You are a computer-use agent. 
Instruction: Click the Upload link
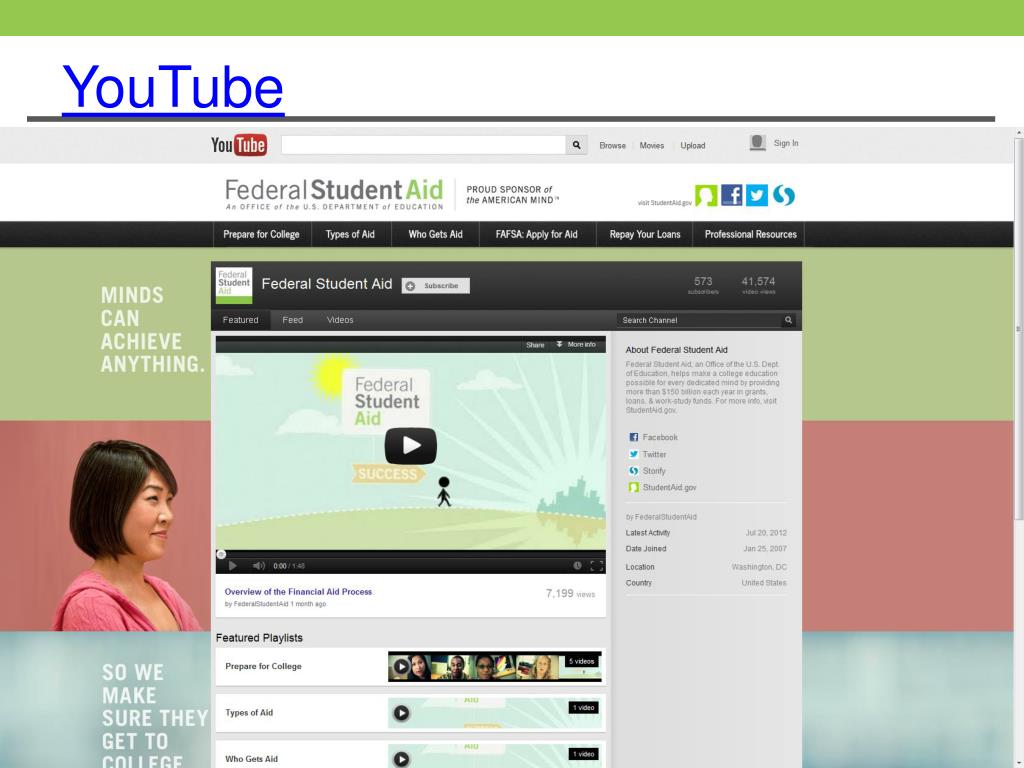tap(693, 146)
